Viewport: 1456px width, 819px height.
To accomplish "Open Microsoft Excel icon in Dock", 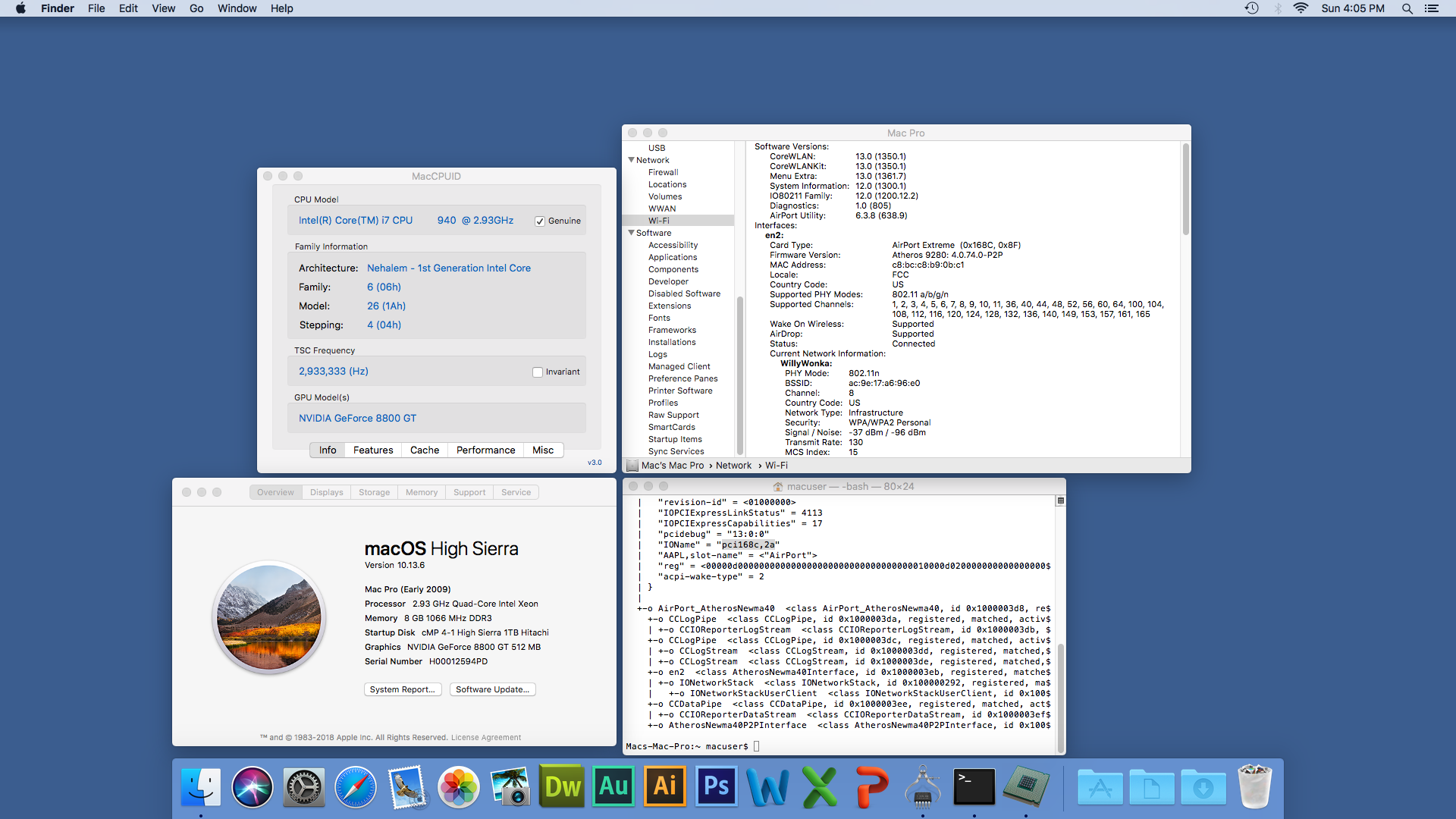I will (x=820, y=787).
